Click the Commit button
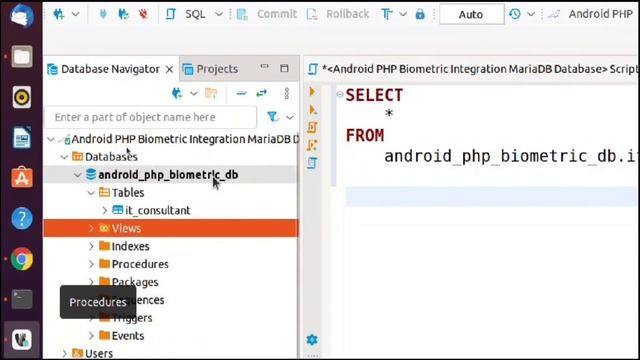The height and width of the screenshot is (360, 640). (x=267, y=14)
